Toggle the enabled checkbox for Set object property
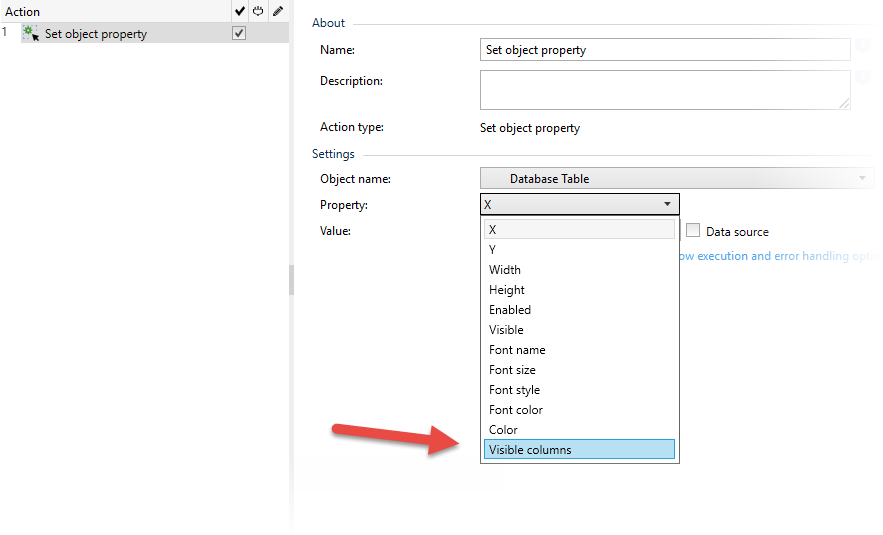The width and height of the screenshot is (883, 535). click(x=239, y=33)
